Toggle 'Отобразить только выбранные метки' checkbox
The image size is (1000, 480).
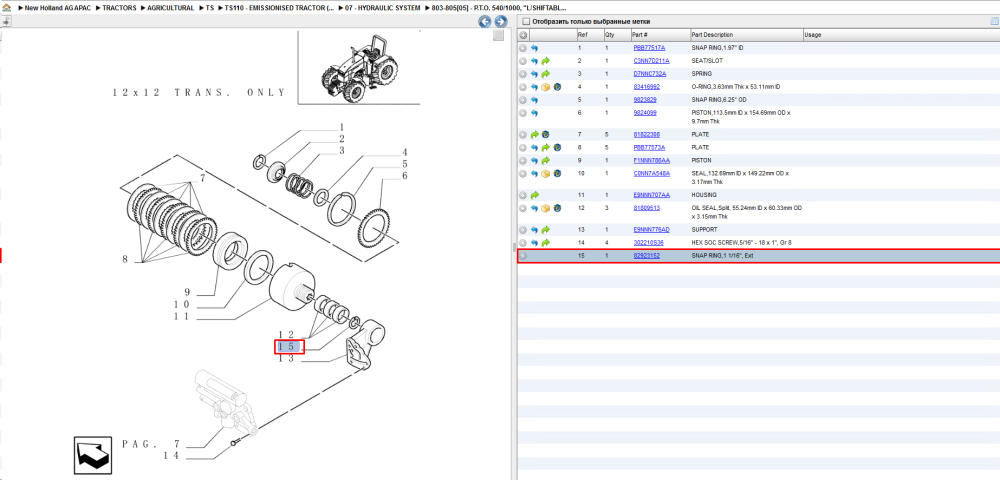(x=526, y=22)
